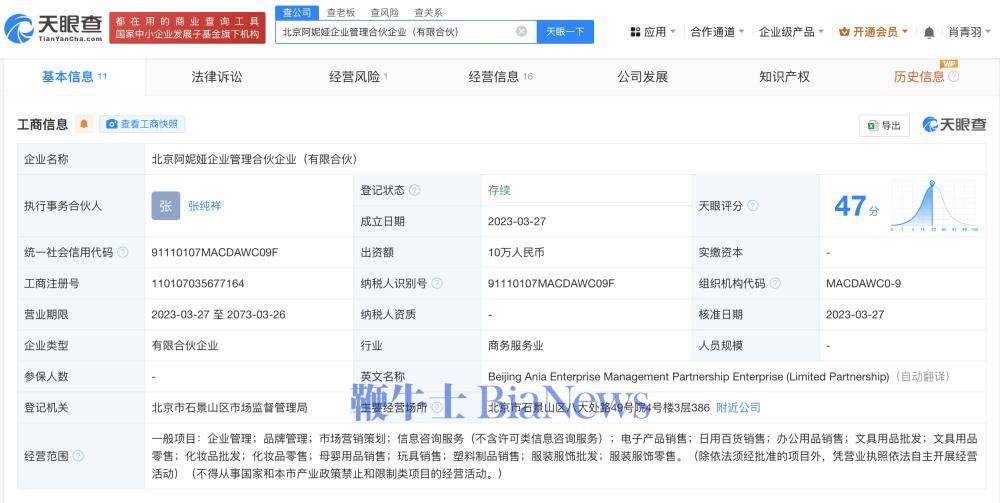Viewport: 1000px width, 503px height.
Task: Switch to the 公司发展 tab
Action: tap(642, 77)
